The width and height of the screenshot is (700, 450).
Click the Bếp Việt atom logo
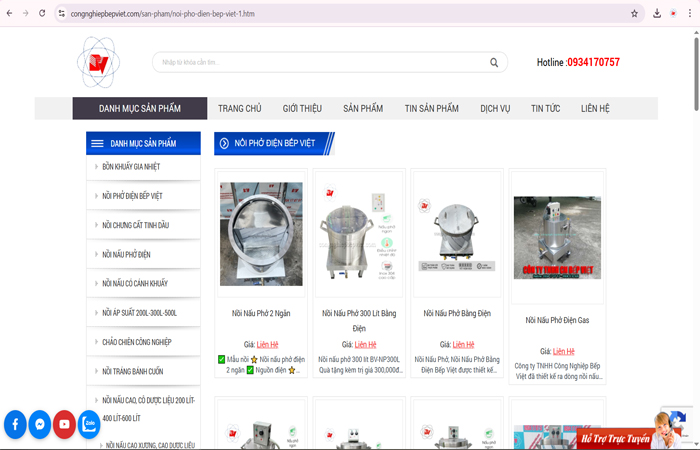98,62
